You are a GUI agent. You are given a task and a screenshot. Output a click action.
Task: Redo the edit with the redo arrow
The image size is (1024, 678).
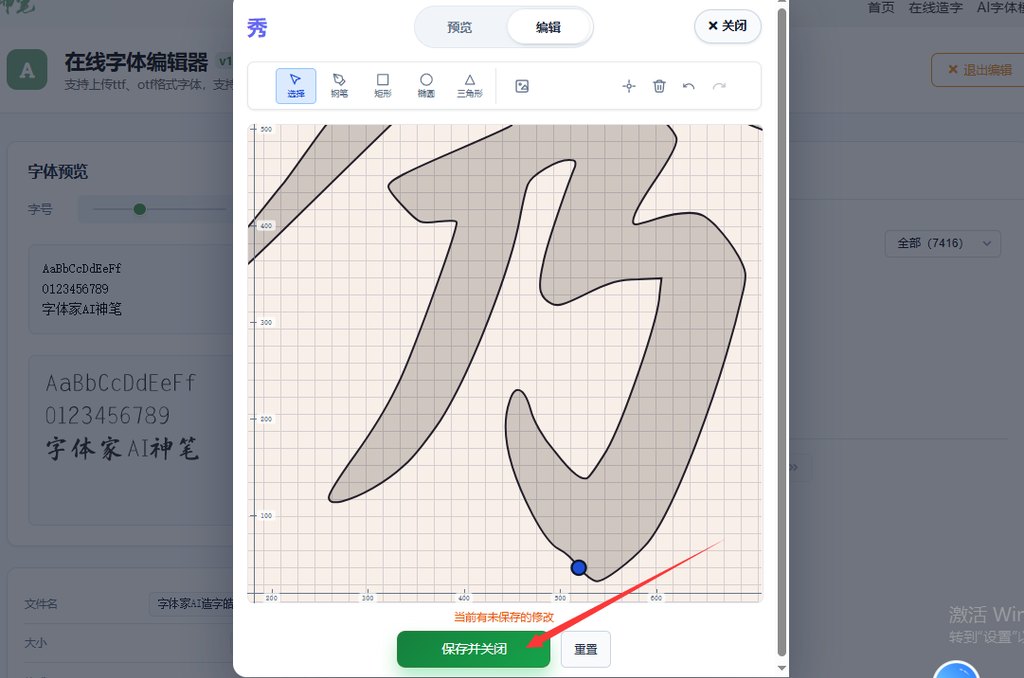point(720,86)
